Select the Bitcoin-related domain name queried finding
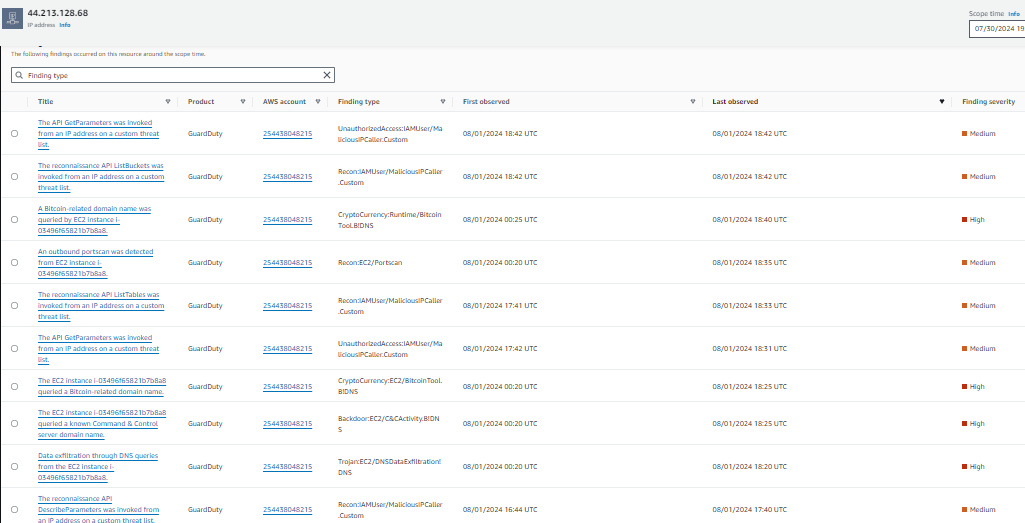This screenshot has height=523, width=1025. pos(14,220)
